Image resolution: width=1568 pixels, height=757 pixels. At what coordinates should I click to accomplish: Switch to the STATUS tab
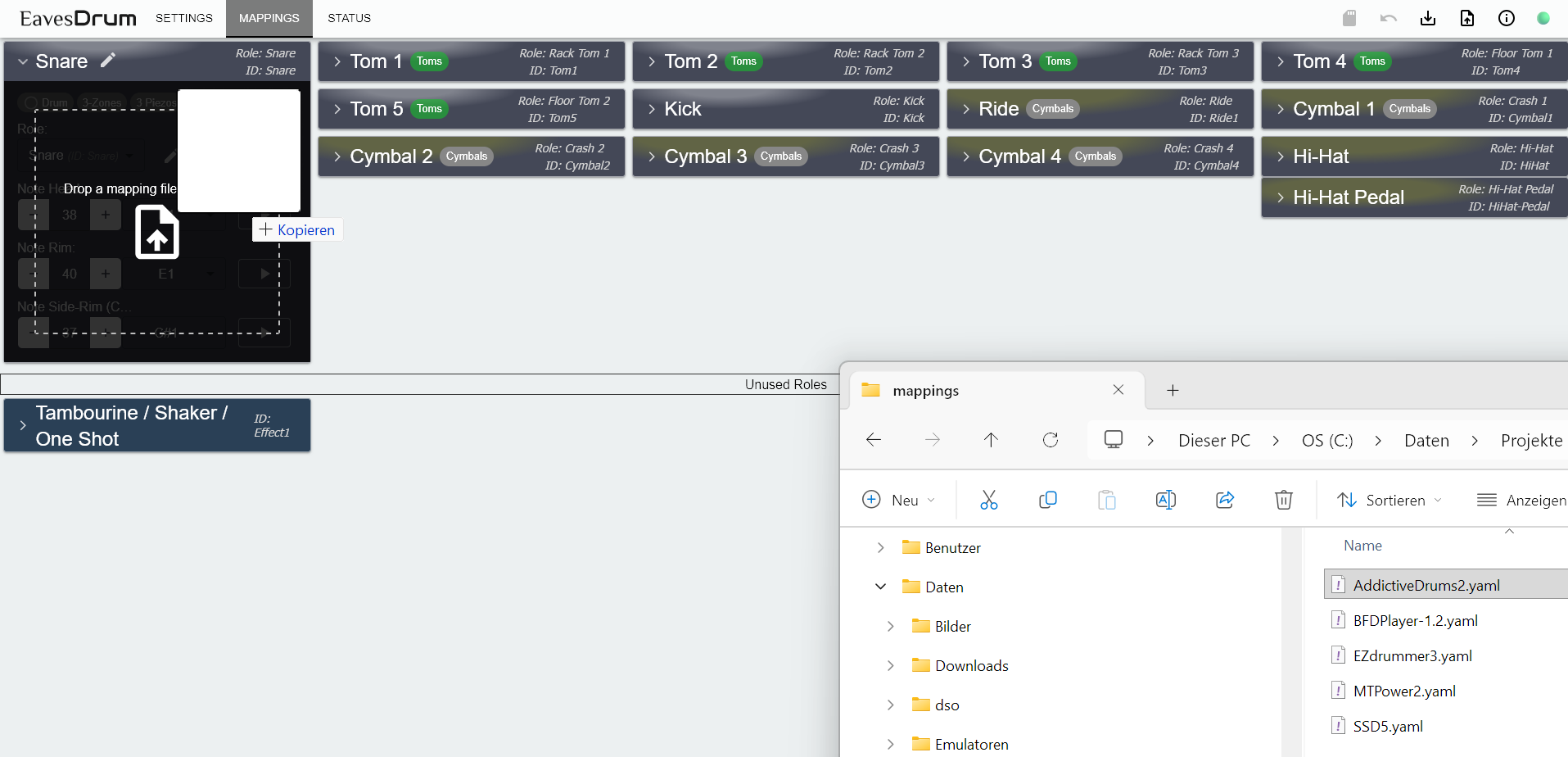pos(349,18)
